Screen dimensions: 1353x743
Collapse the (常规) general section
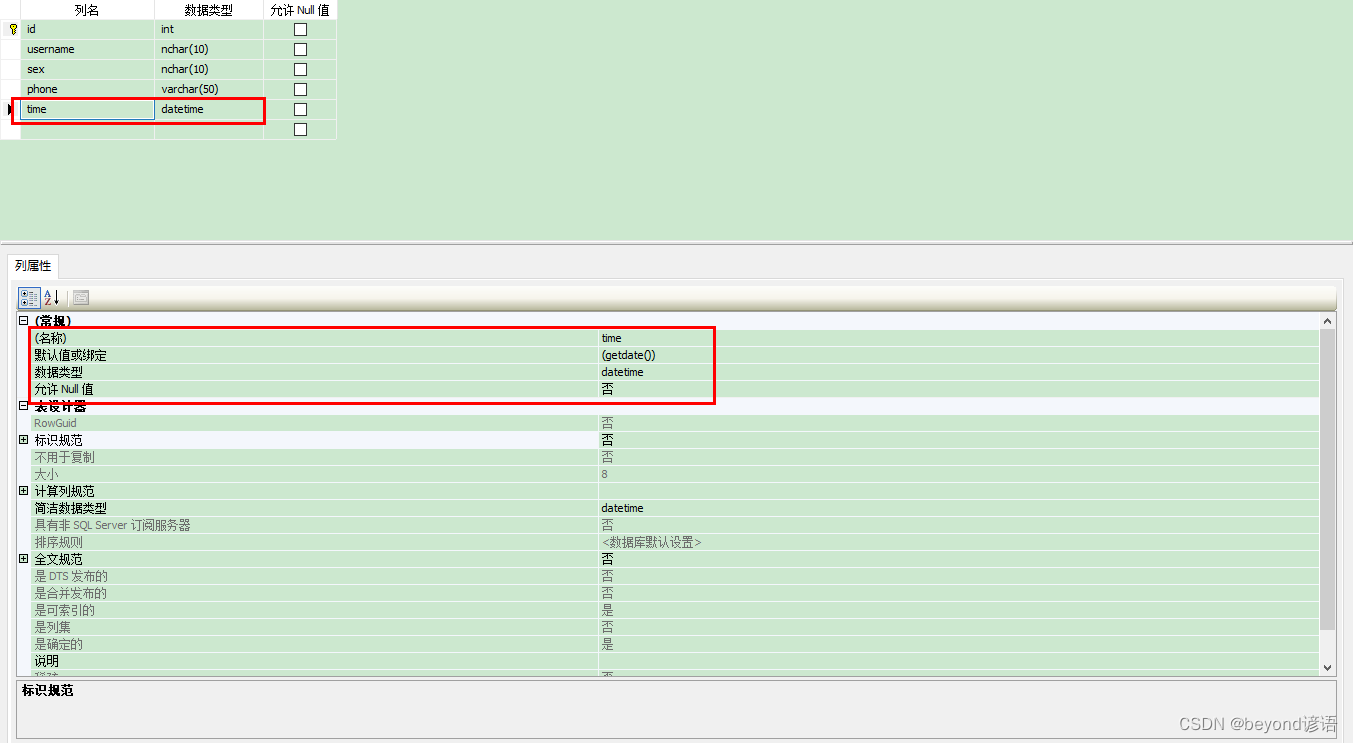click(23, 321)
